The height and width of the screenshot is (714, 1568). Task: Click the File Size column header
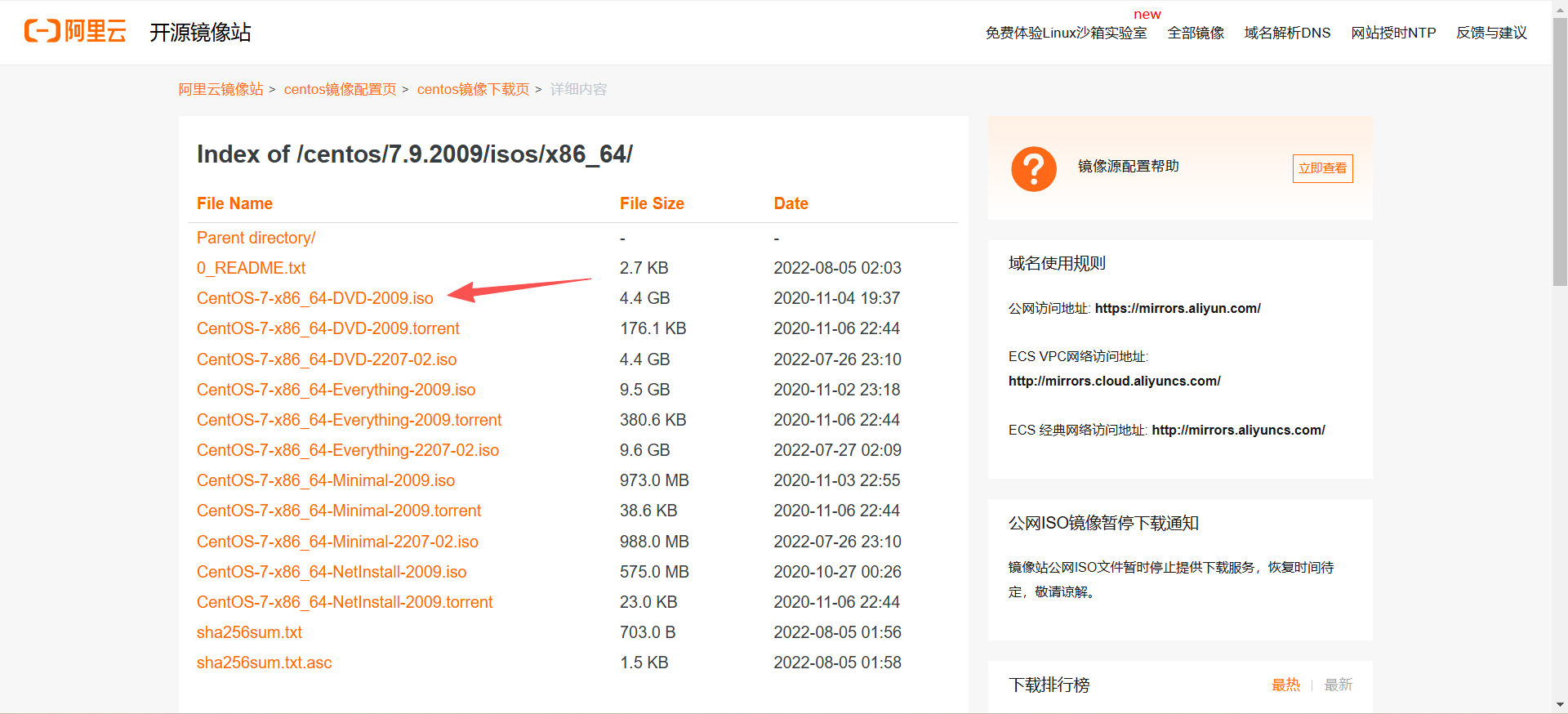click(x=652, y=203)
